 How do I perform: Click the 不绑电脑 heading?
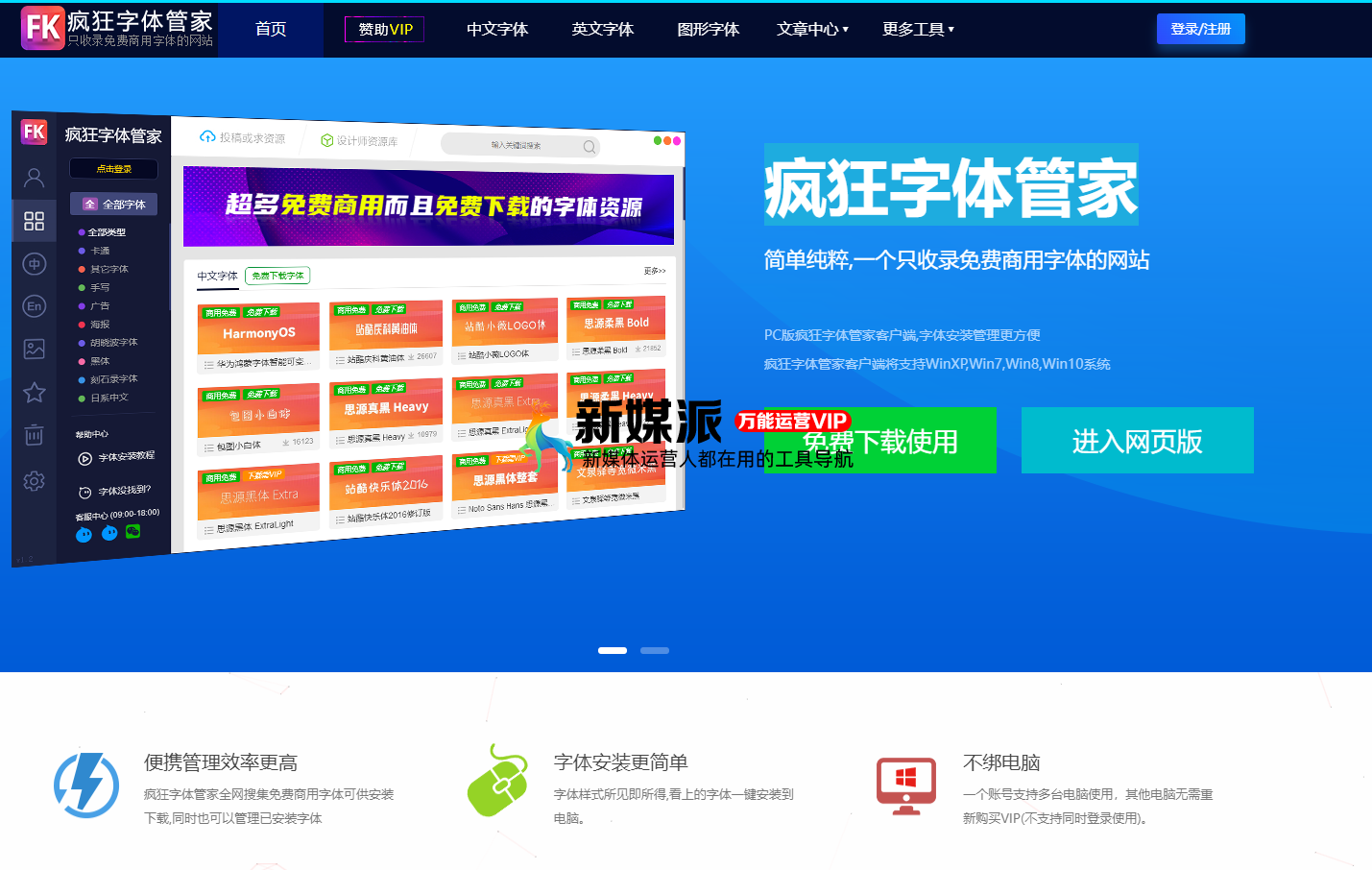coord(1001,762)
